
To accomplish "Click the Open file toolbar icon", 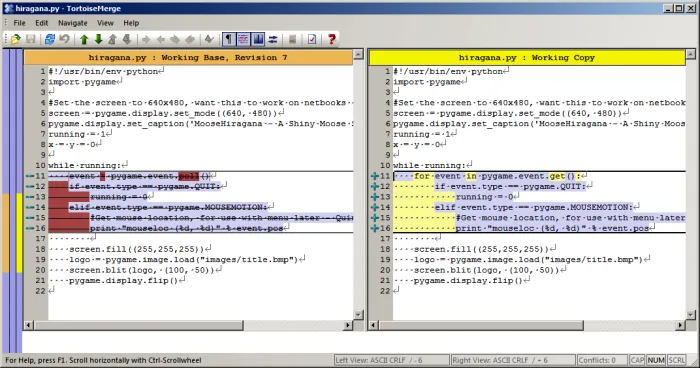I will [x=16, y=39].
